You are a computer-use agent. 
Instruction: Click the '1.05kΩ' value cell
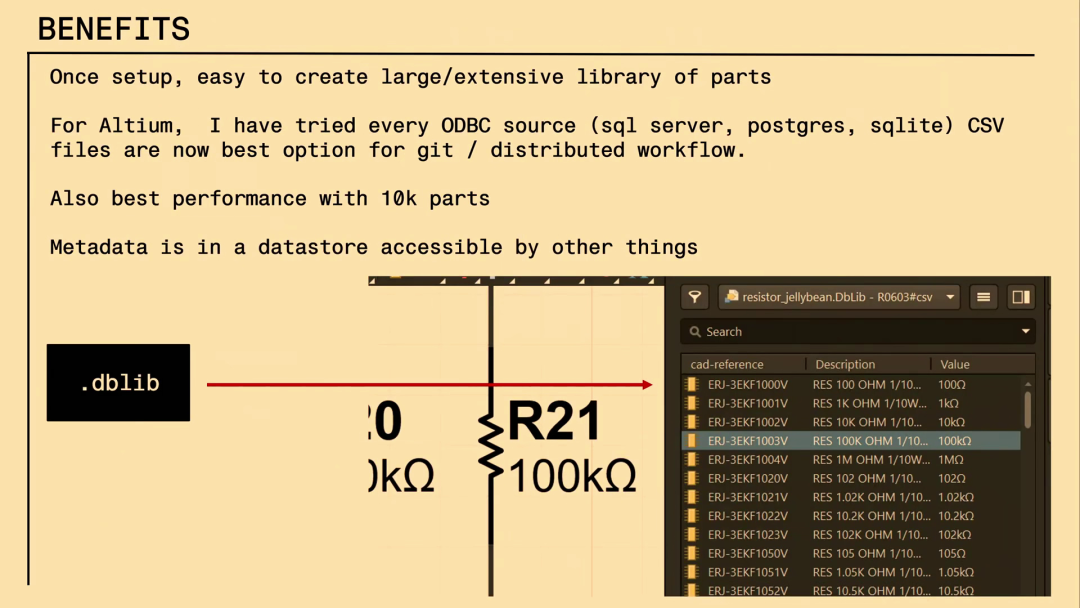coord(955,572)
